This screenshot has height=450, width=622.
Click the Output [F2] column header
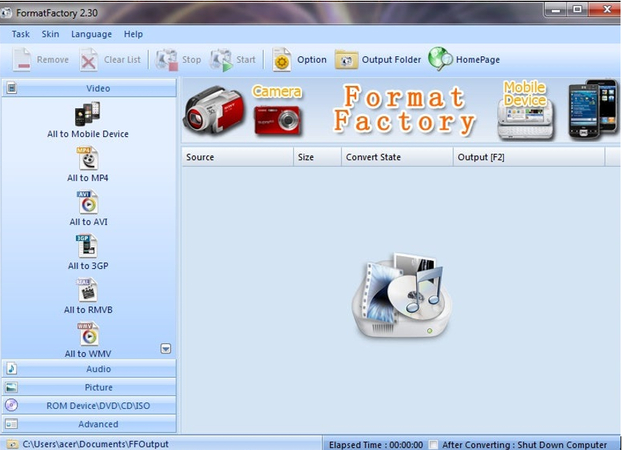click(x=529, y=157)
